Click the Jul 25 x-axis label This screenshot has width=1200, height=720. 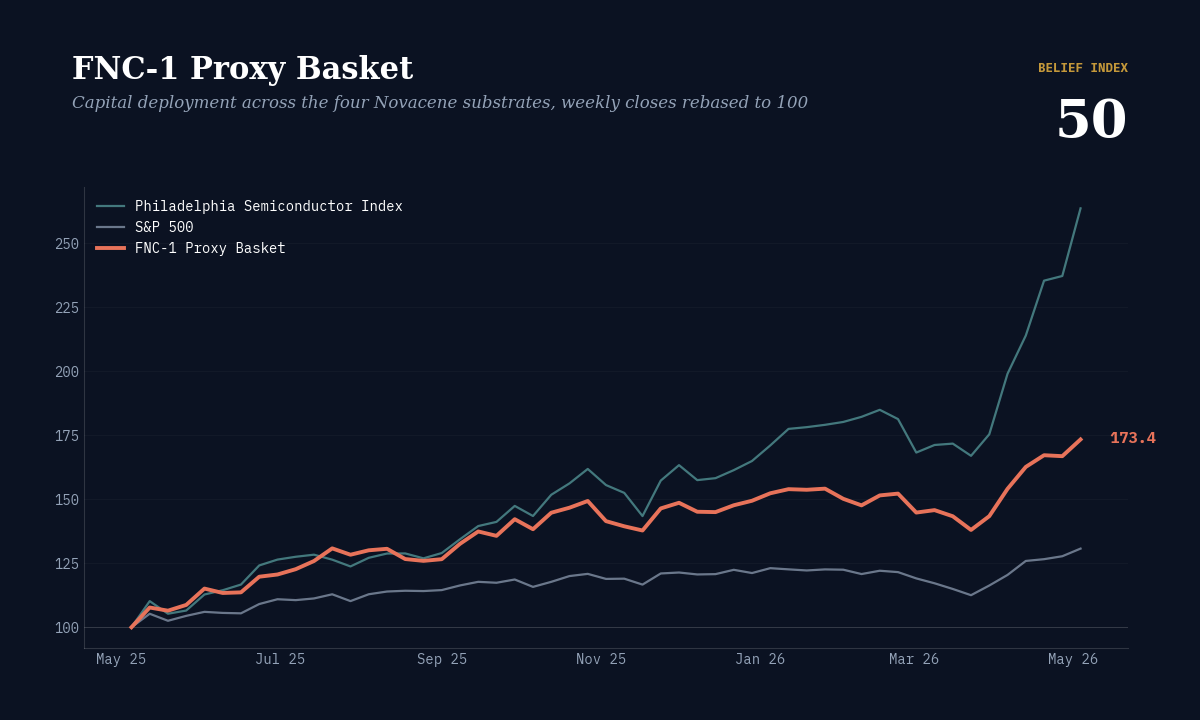point(280,659)
